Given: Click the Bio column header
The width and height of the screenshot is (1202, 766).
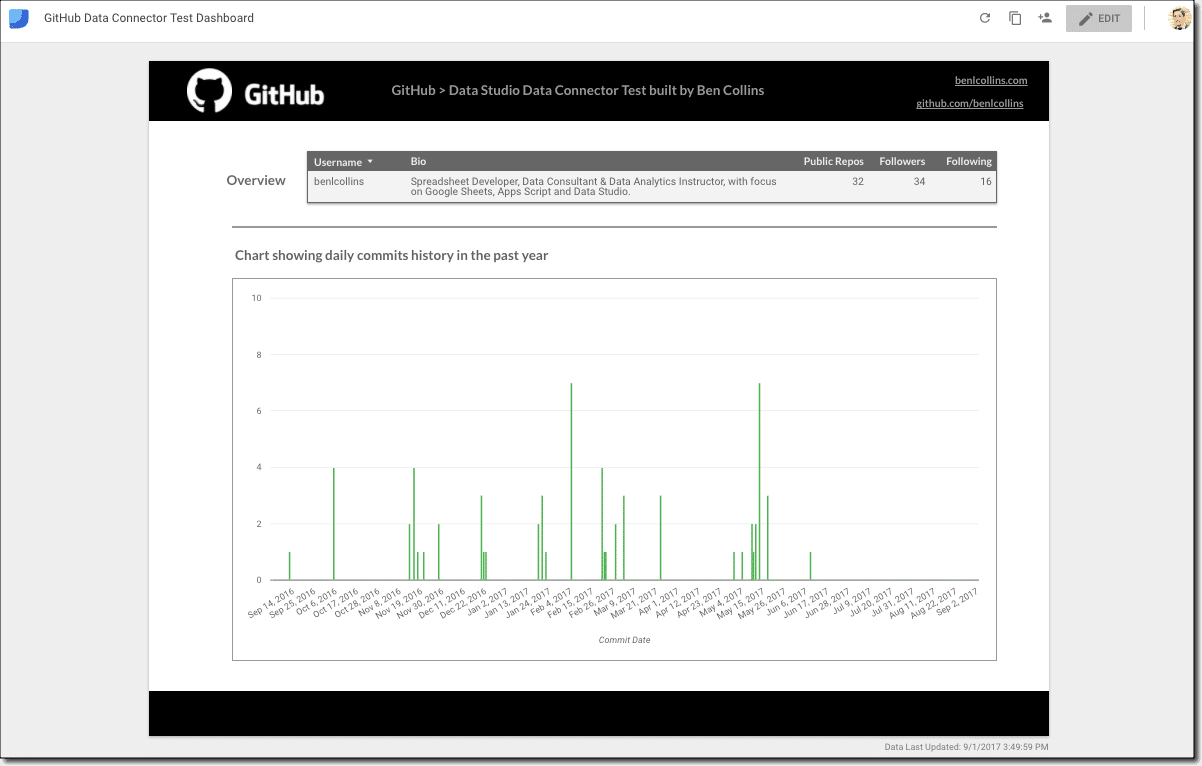Looking at the screenshot, I should [418, 161].
